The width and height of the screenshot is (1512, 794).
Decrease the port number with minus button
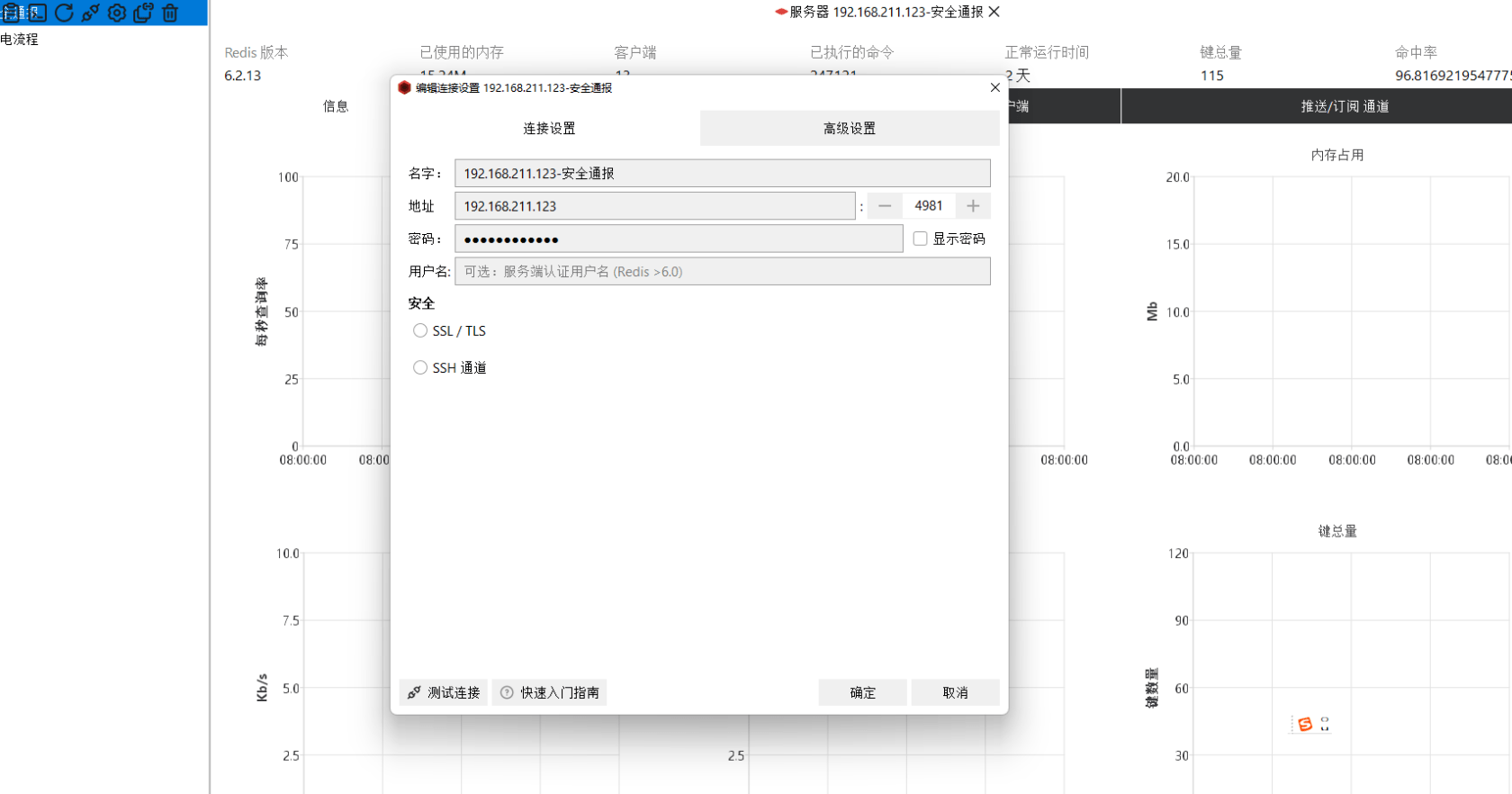coord(885,206)
